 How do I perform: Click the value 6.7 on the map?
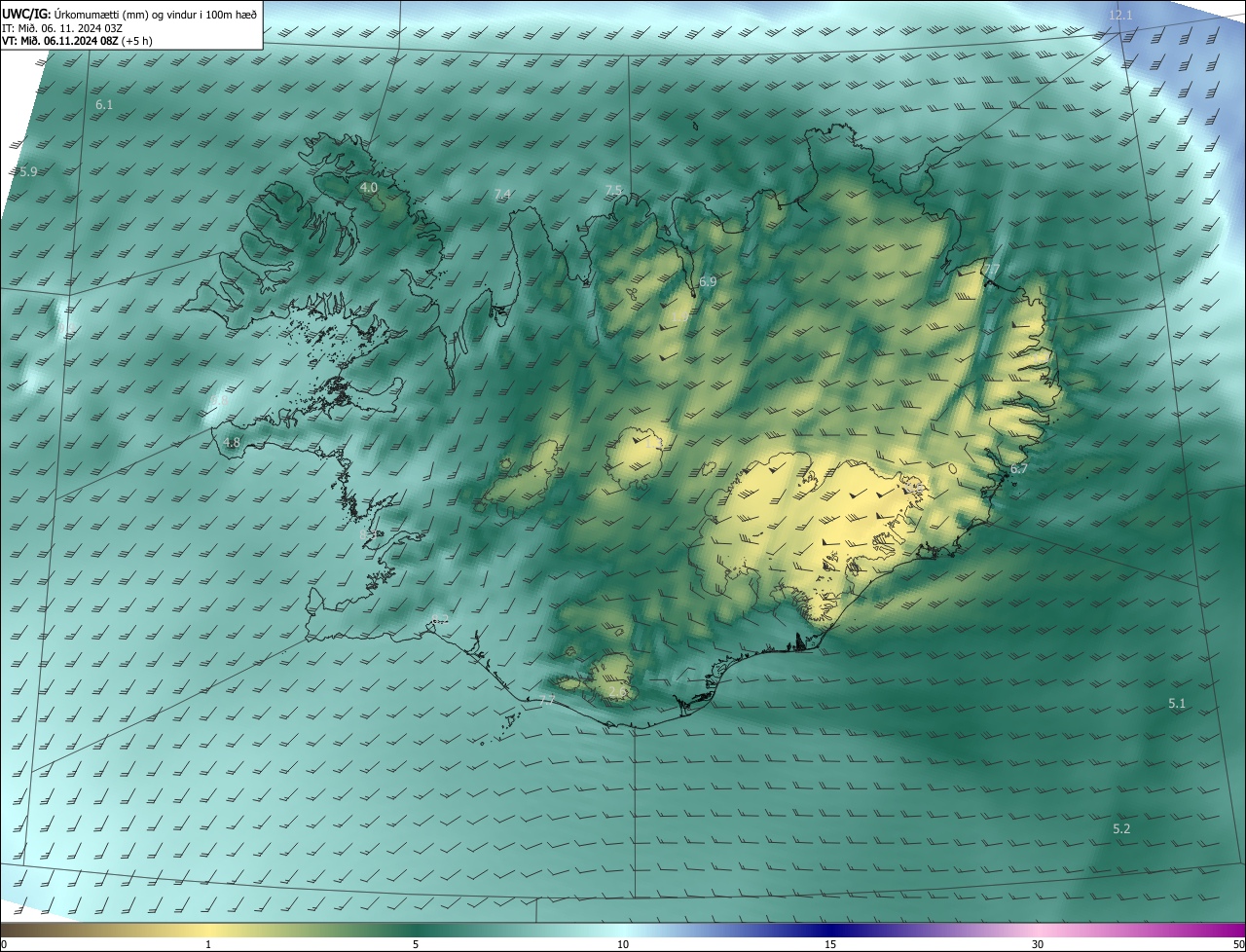pos(1018,468)
